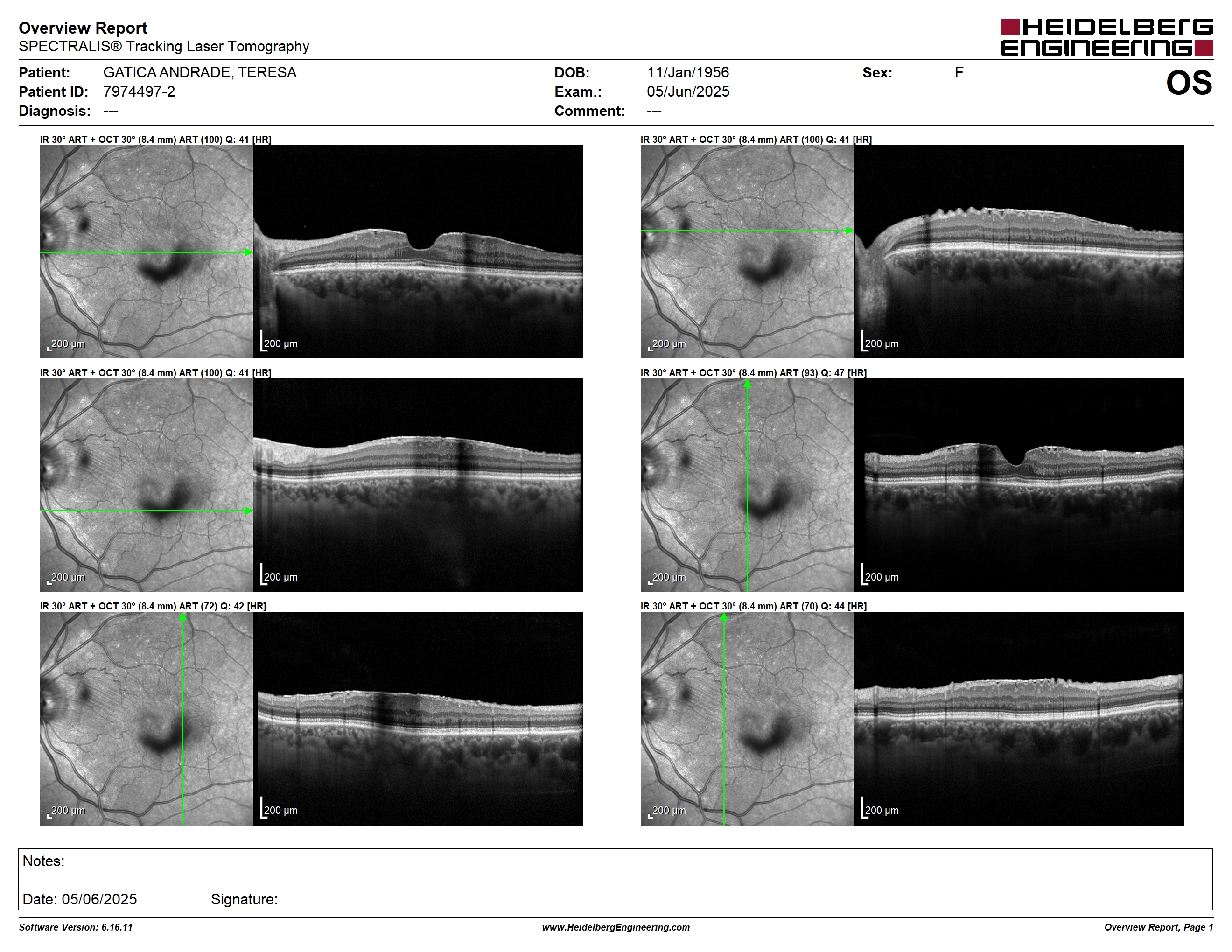
Task: Click the 'Signature:' field
Action: (x=244, y=900)
